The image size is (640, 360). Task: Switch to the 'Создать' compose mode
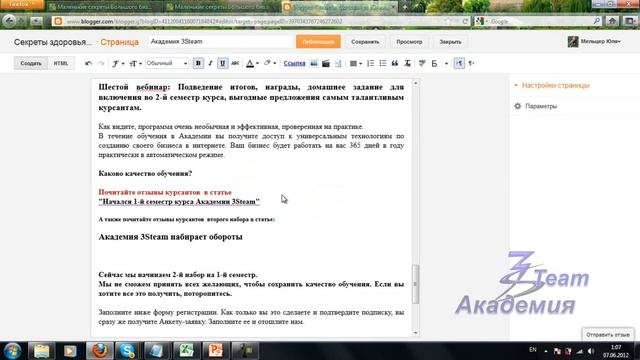click(31, 63)
